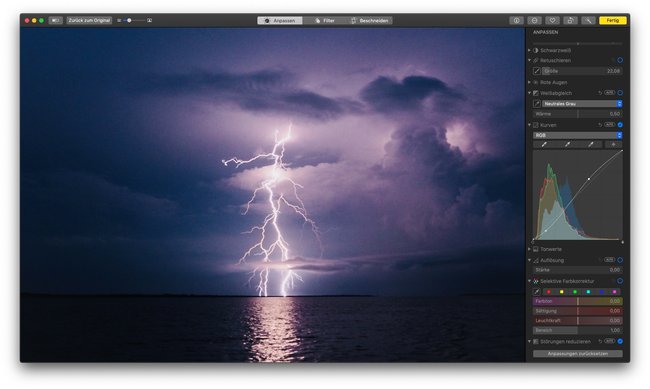Toggle the Weißabgleich adjustment circle
The height and width of the screenshot is (389, 650).
pos(620,93)
